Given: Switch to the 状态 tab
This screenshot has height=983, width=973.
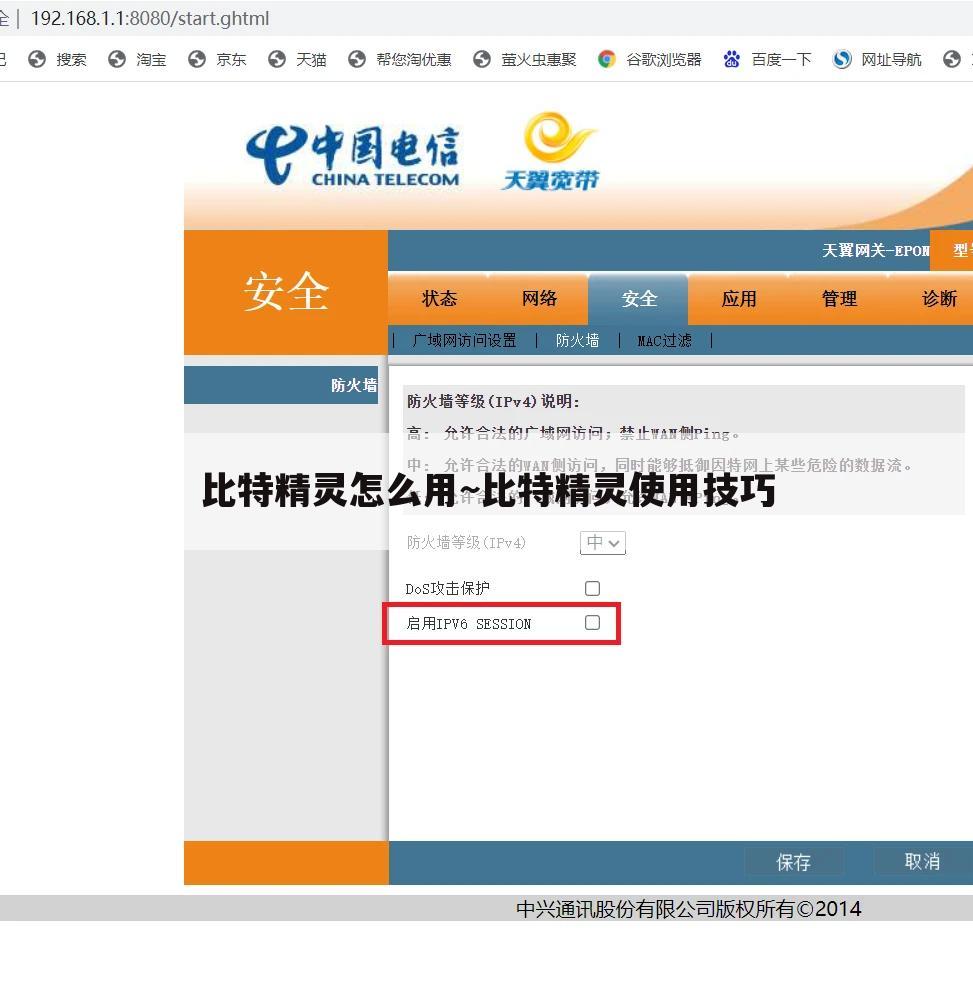Looking at the screenshot, I should [439, 298].
